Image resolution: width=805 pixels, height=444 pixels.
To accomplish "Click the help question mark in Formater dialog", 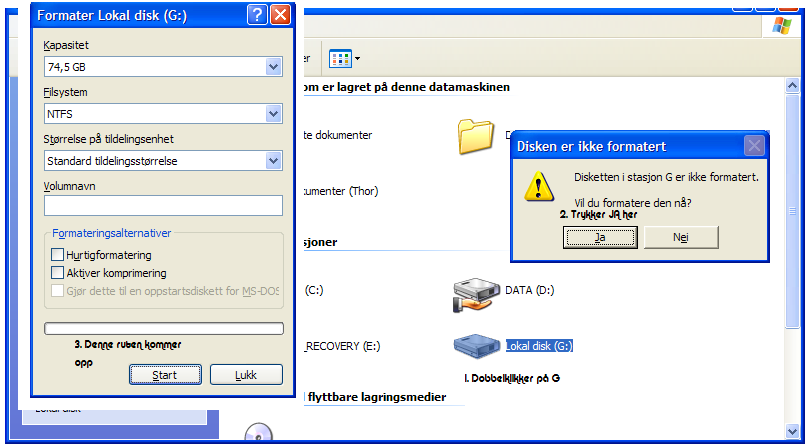I will pos(257,15).
